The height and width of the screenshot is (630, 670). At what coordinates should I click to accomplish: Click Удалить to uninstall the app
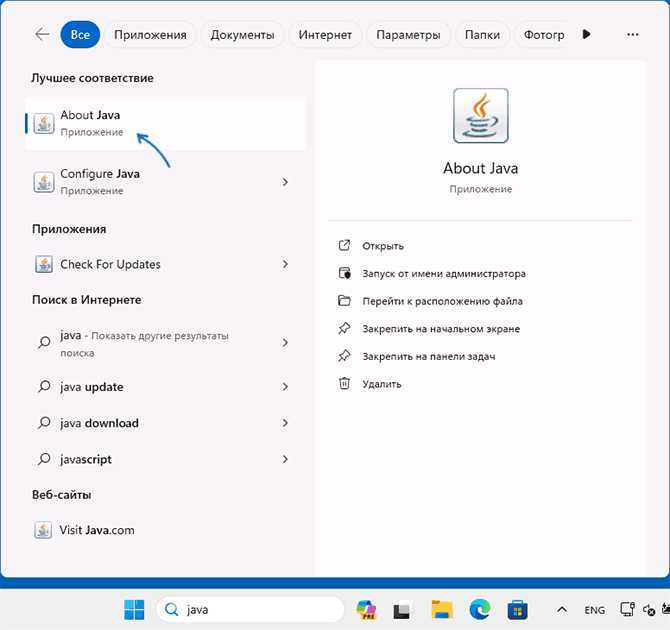point(382,383)
